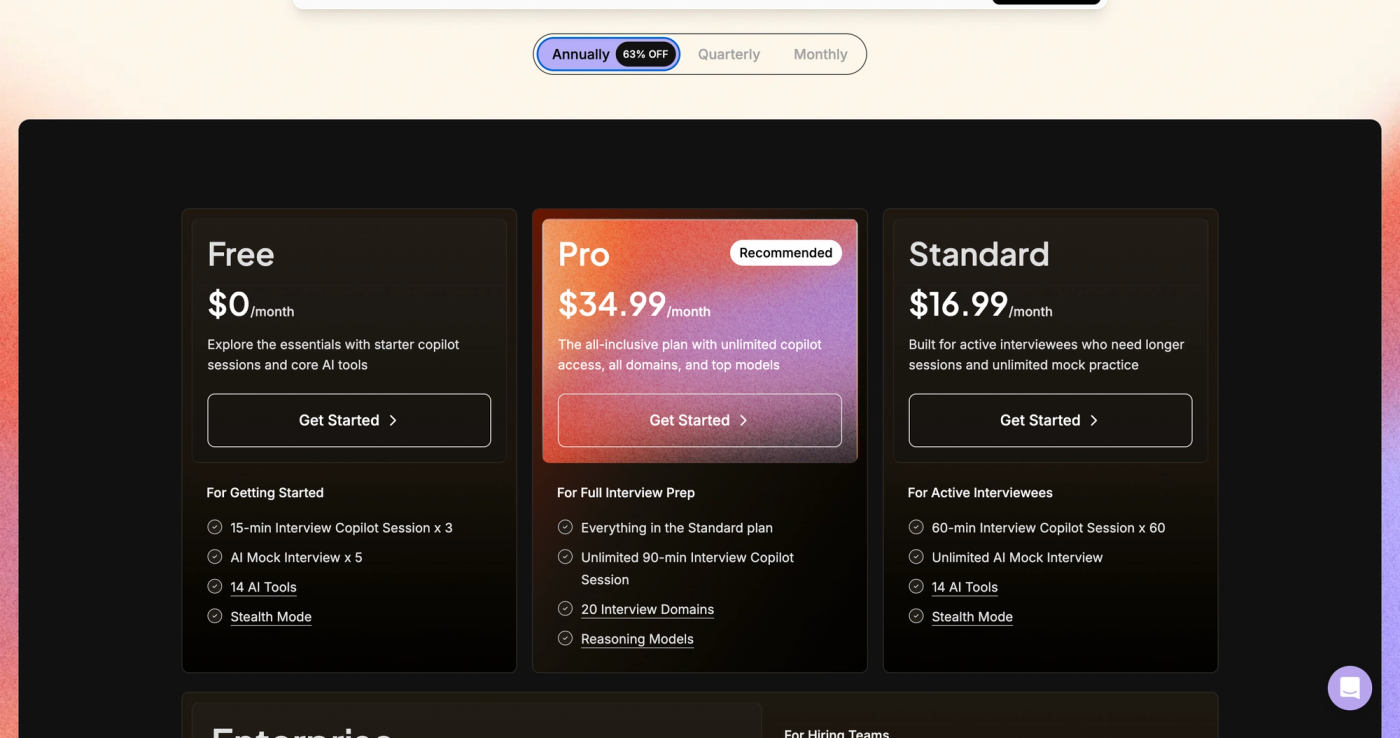Image resolution: width=1400 pixels, height=738 pixels.
Task: Get Started with the Free plan
Action: [x=349, y=420]
